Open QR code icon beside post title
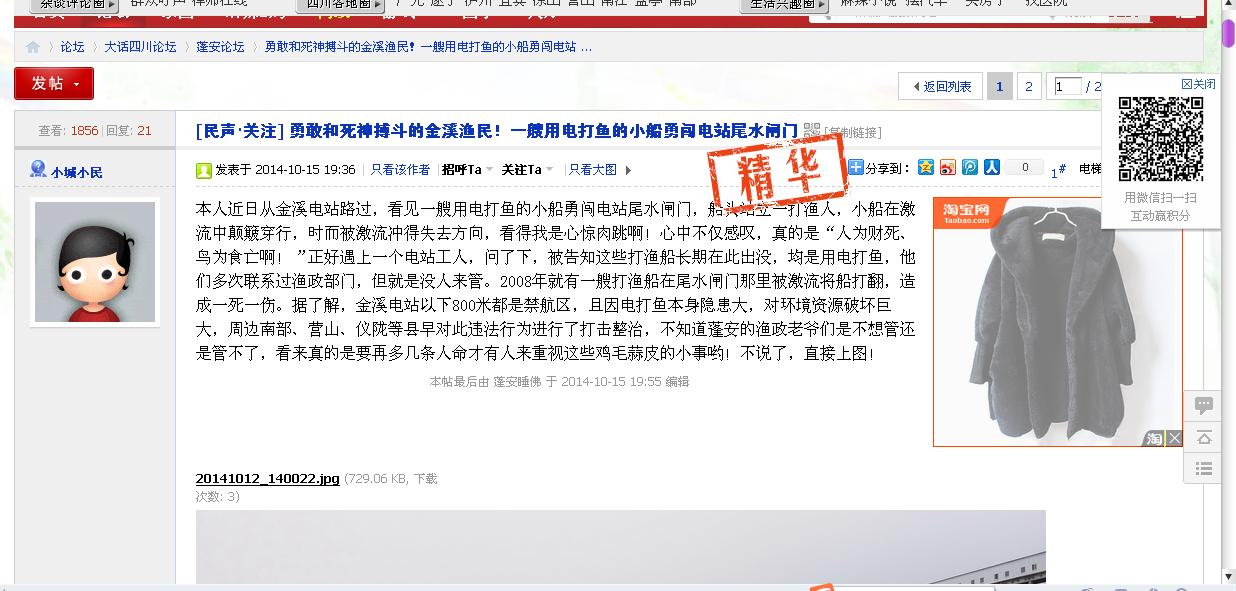 tap(812, 130)
